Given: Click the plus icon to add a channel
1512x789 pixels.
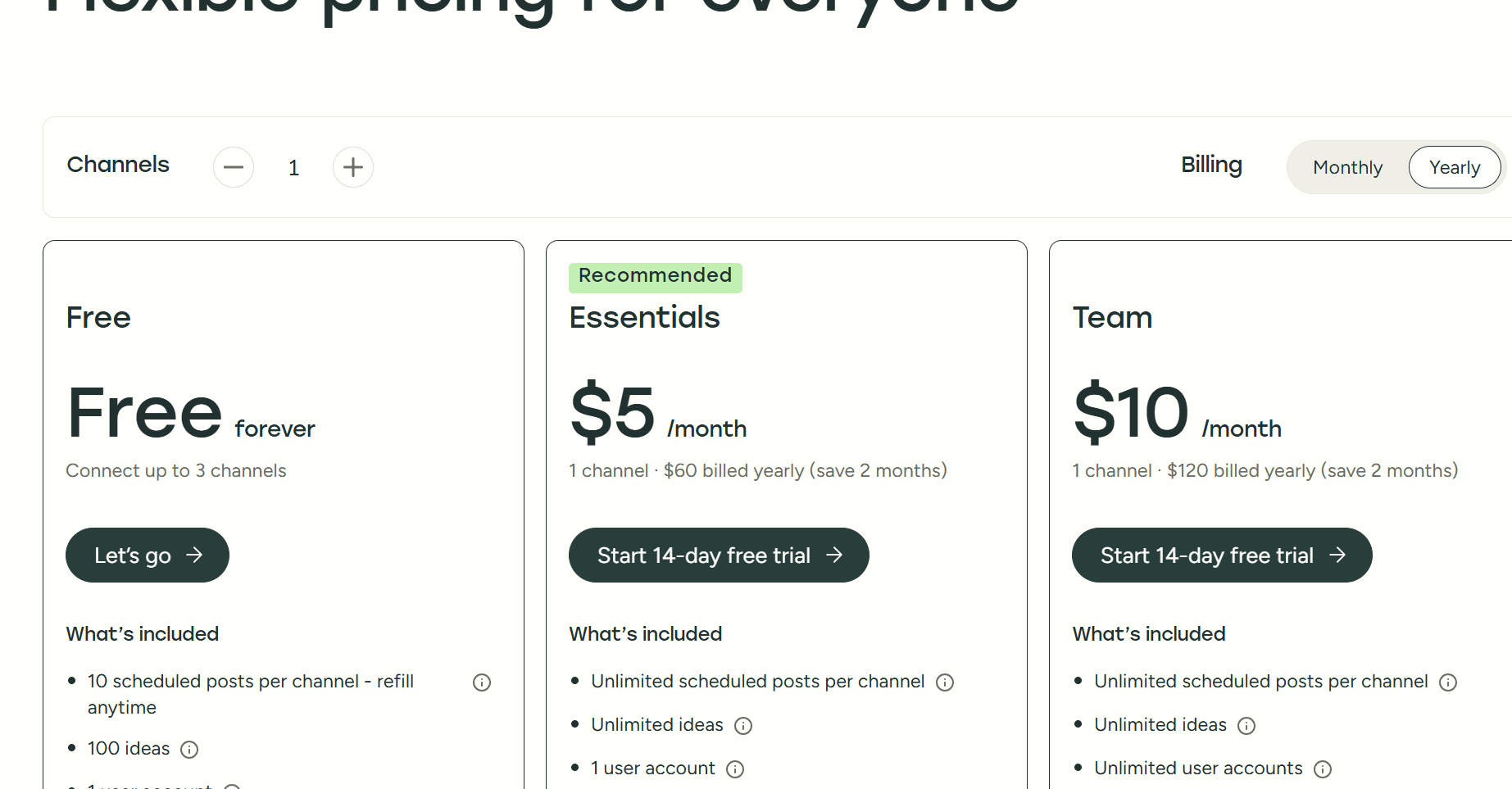Looking at the screenshot, I should click(352, 166).
